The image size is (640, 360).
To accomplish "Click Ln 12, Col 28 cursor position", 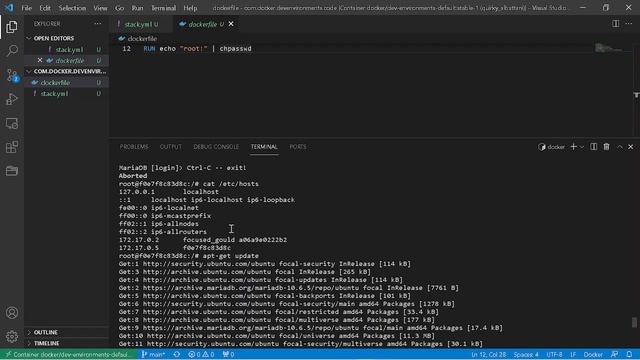I will coord(488,354).
